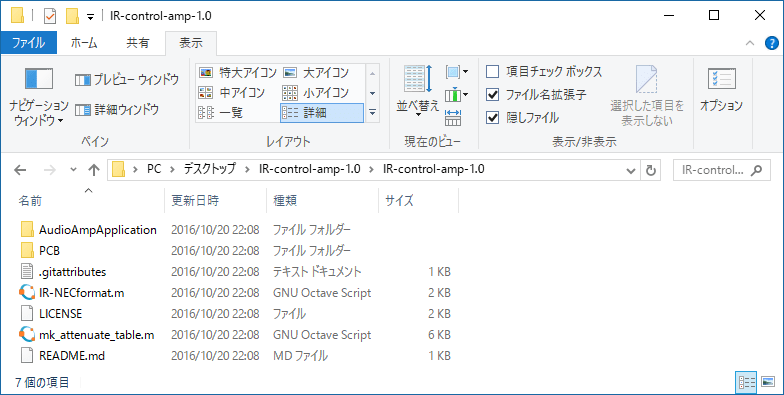Switch to the Home (ホーム) tab
The width and height of the screenshot is (784, 395).
click(x=84, y=43)
